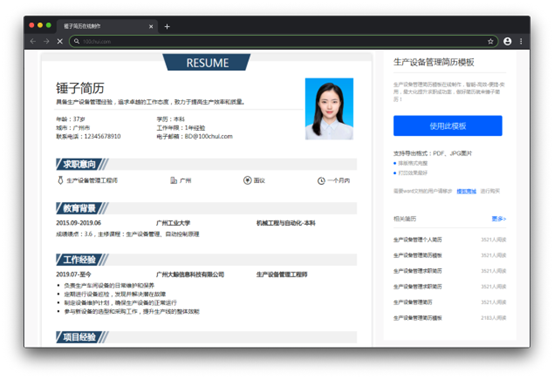Open the first related resume 生产设备管理个人简历
This screenshot has height=379, width=554.
(x=418, y=239)
